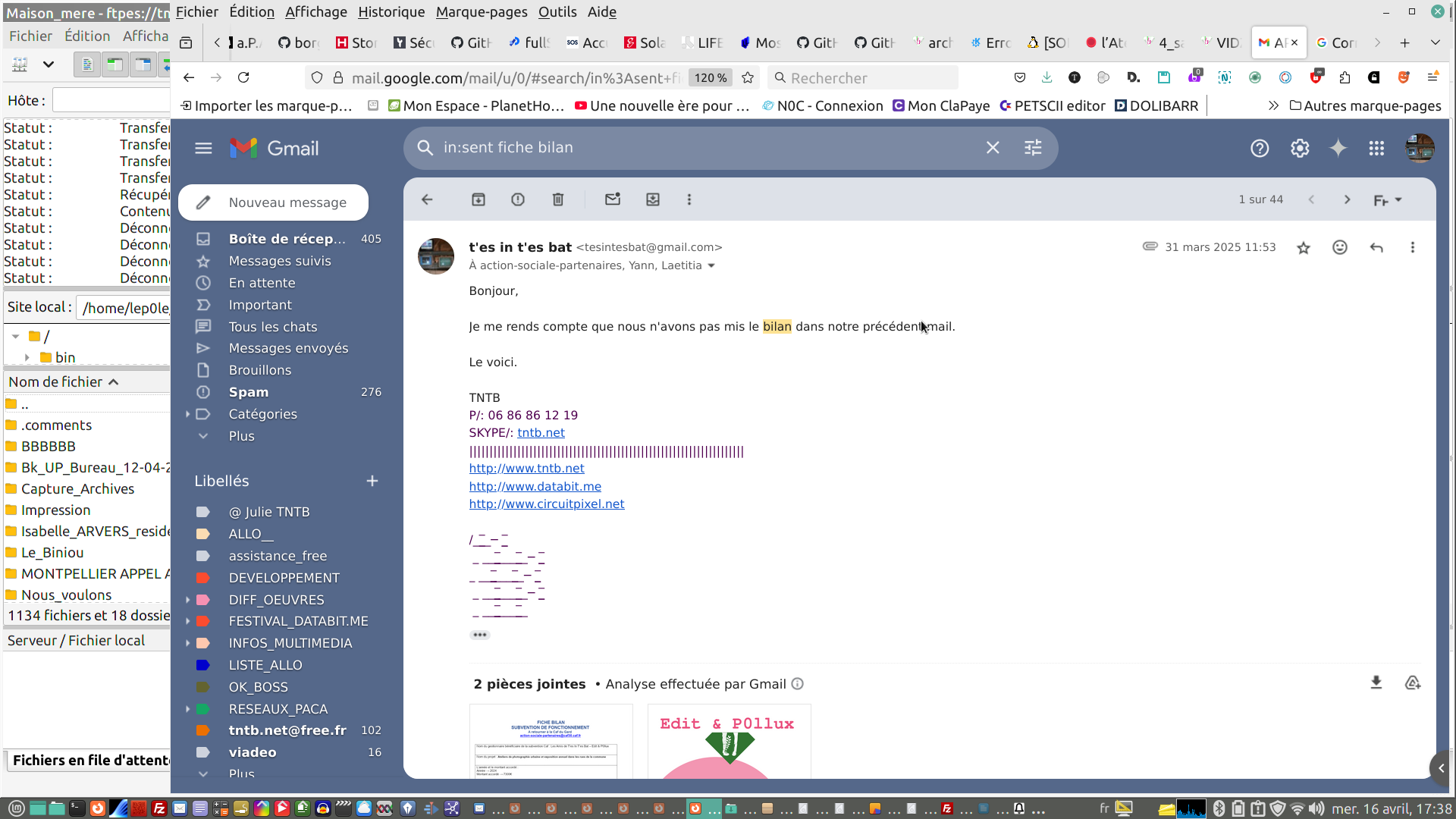Viewport: 1456px width, 819px height.
Task: Expand the Catégories section
Action: point(188,414)
